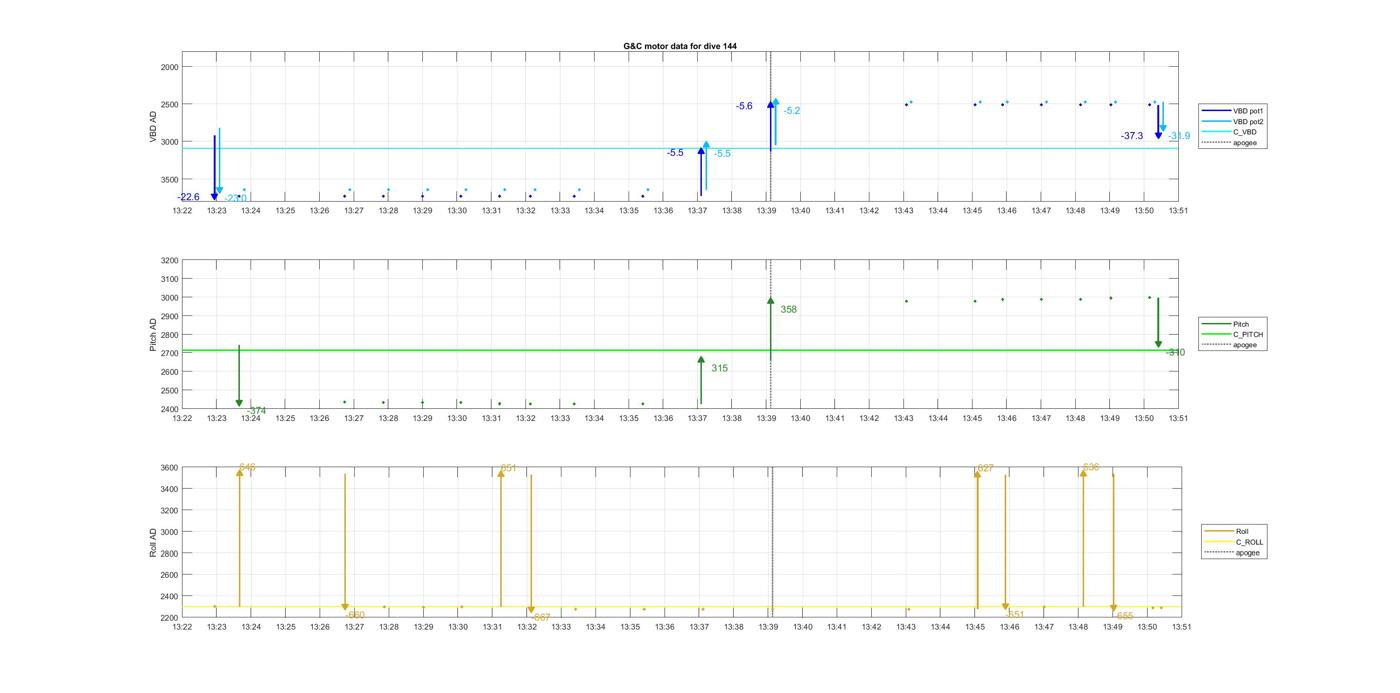Click the '3200' tick on Pitch axis
This screenshot has height=693, width=1400.
pos(169,261)
